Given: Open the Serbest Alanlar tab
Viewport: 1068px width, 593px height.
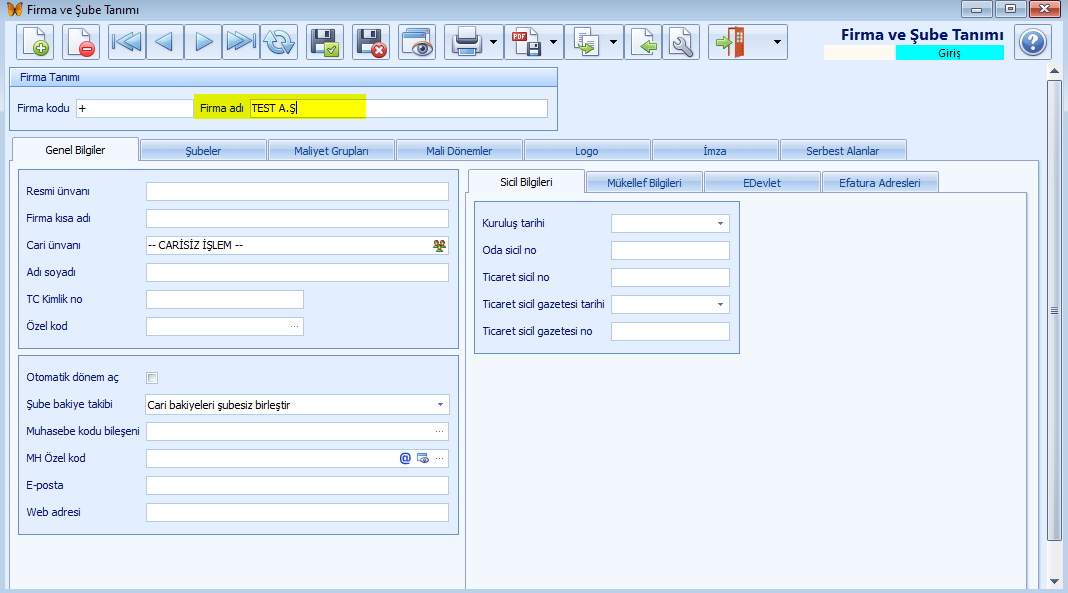Looking at the screenshot, I should (x=843, y=150).
